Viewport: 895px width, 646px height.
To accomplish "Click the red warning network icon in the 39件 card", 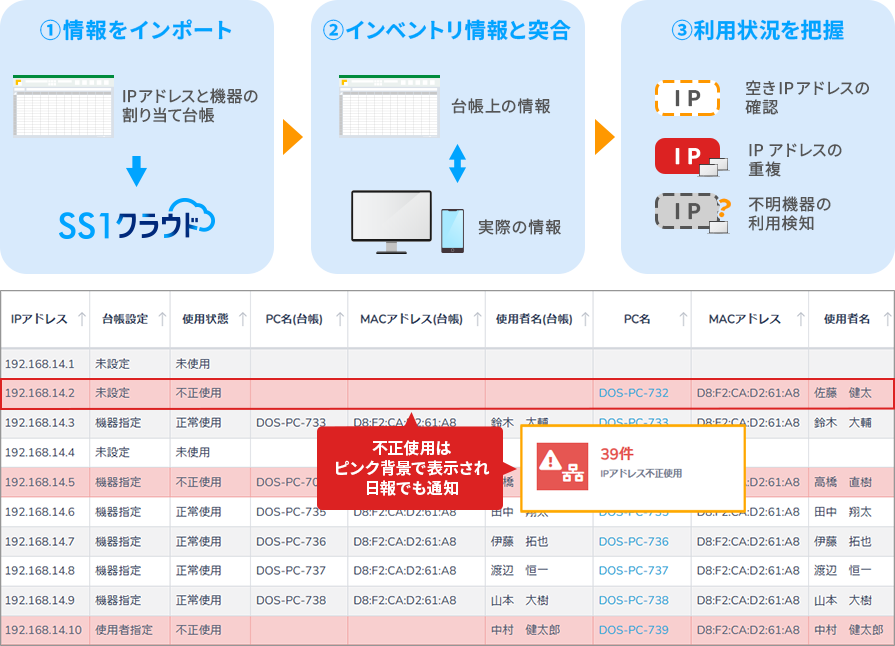I will pos(562,466).
